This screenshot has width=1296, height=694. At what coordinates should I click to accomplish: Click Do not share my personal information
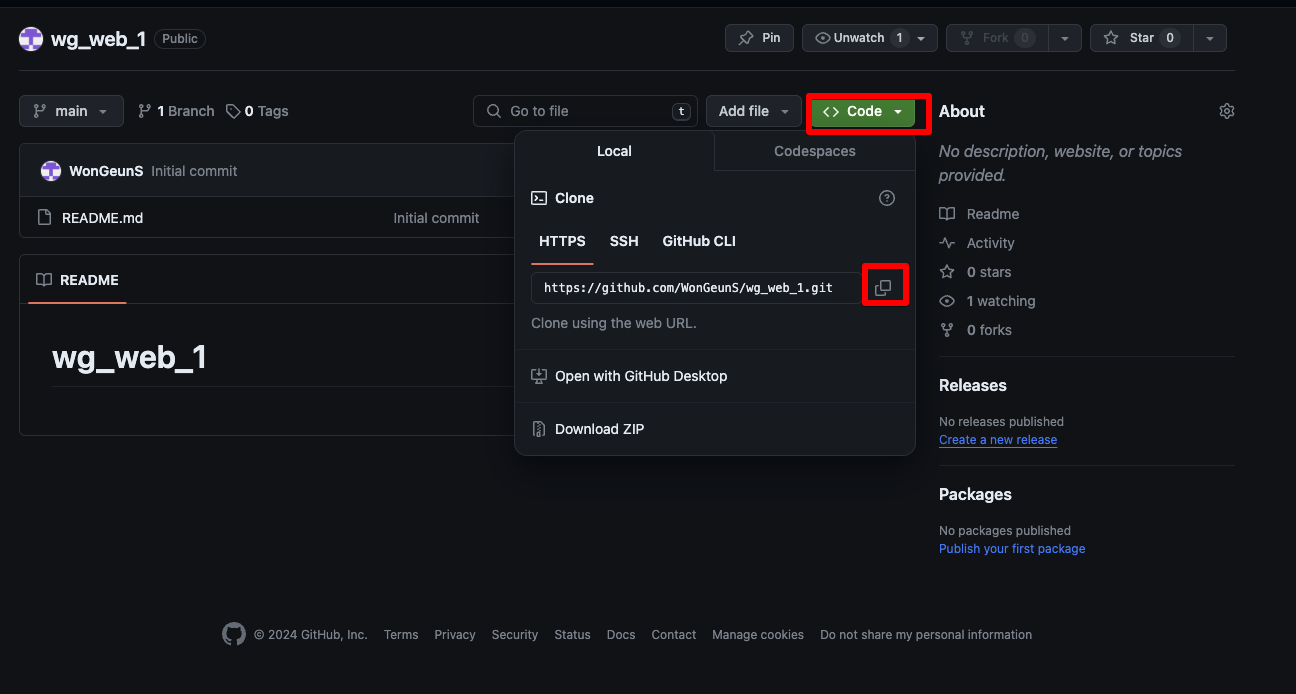[x=926, y=635]
